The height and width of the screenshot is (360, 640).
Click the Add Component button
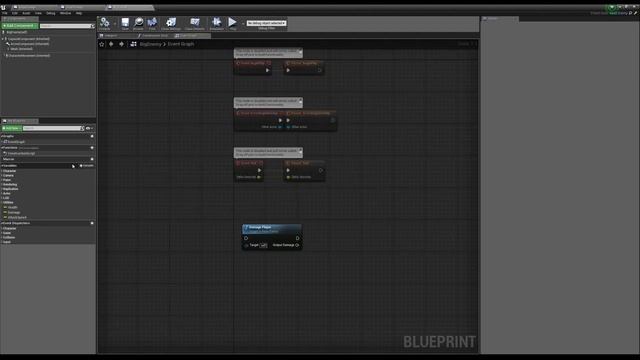click(20, 26)
